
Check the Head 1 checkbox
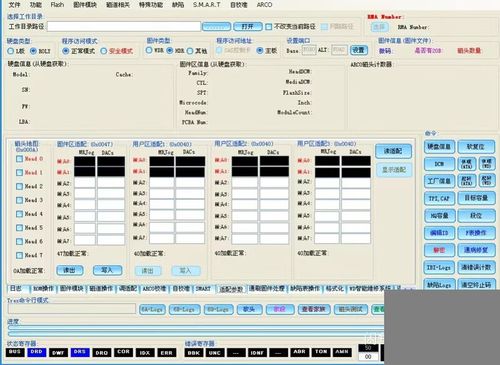[x=19, y=172]
